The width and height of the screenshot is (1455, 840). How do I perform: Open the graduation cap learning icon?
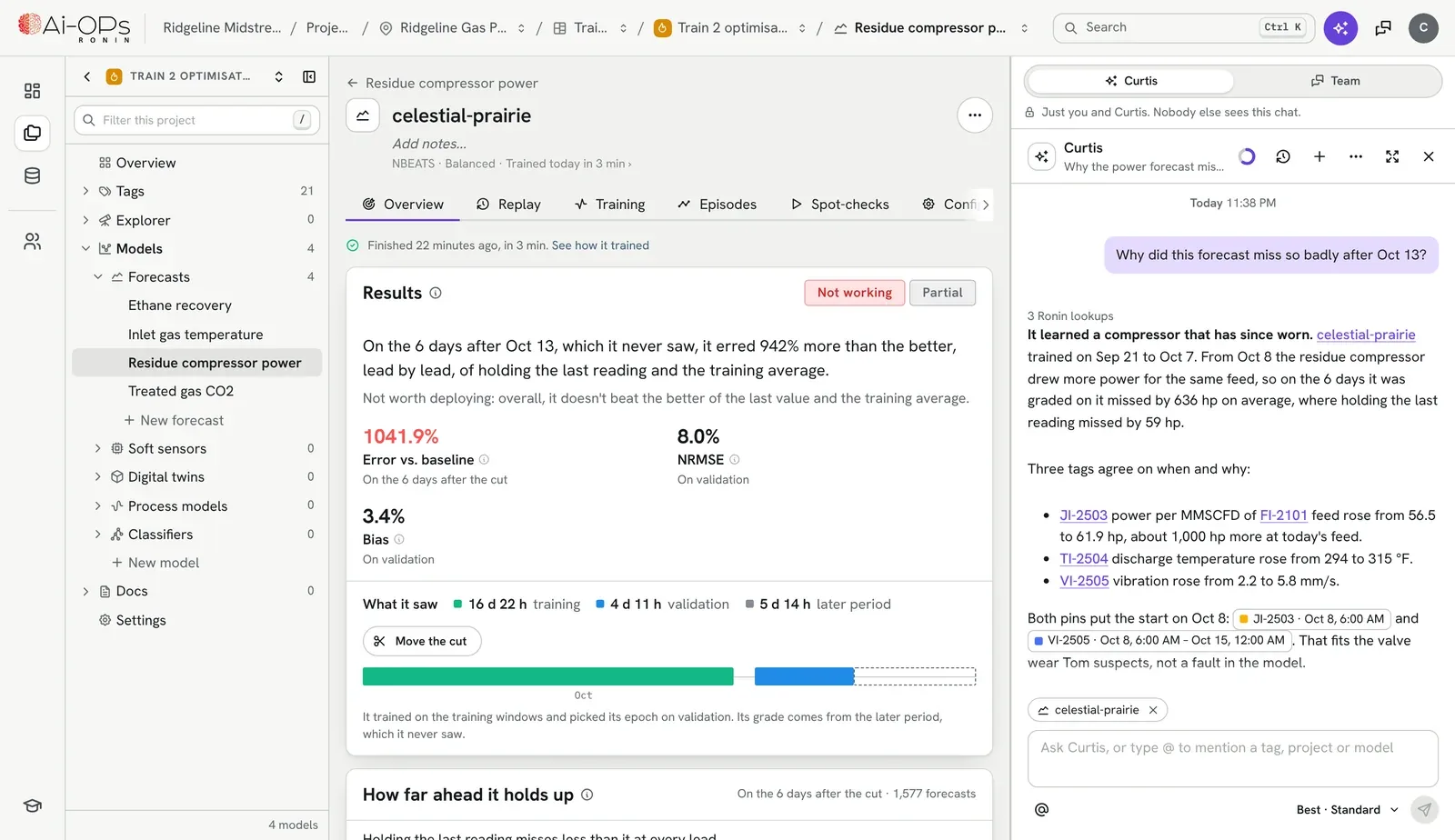32,805
